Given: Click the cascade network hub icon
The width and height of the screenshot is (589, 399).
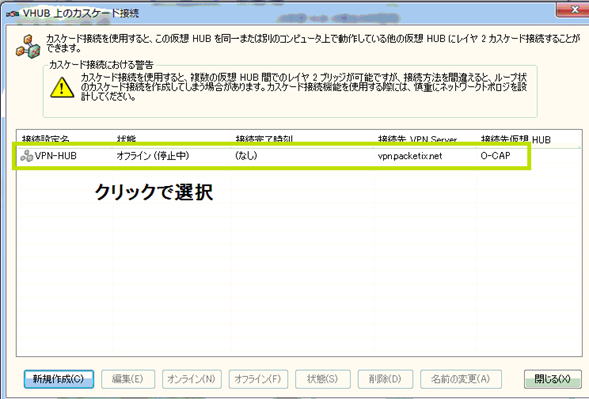Looking at the screenshot, I should click(x=28, y=46).
